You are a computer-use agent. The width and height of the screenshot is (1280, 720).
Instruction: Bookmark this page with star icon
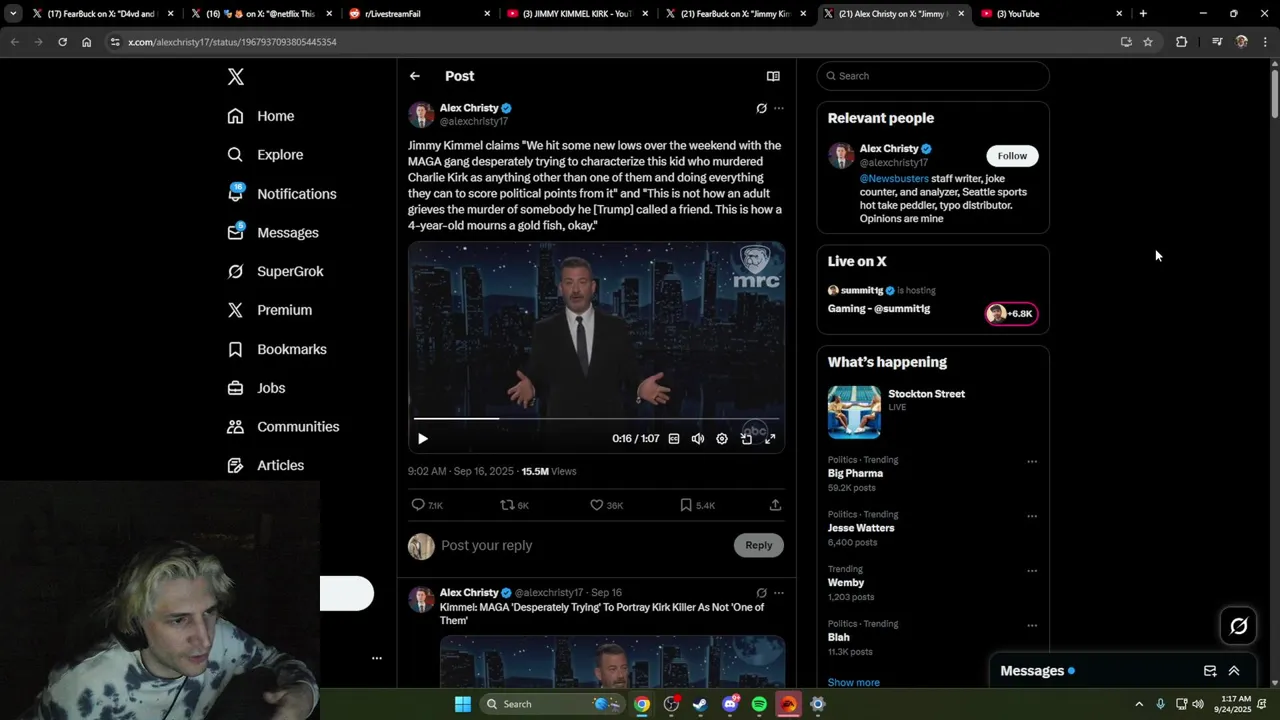tap(1148, 42)
